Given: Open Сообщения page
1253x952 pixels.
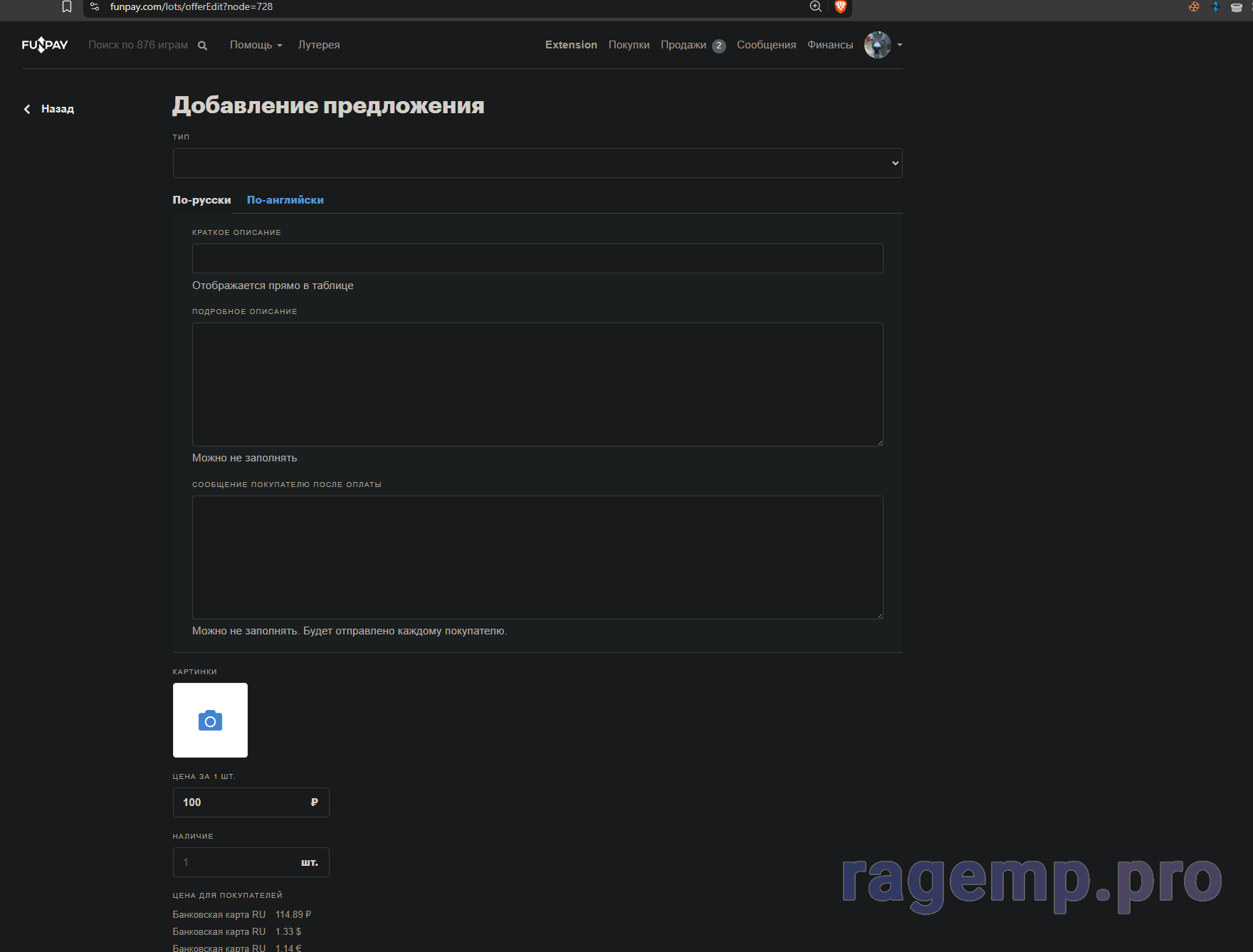Looking at the screenshot, I should pos(766,45).
